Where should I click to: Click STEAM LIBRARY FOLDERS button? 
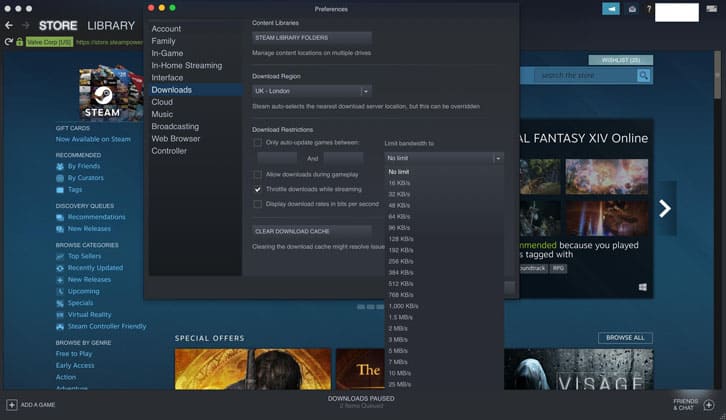coord(312,38)
